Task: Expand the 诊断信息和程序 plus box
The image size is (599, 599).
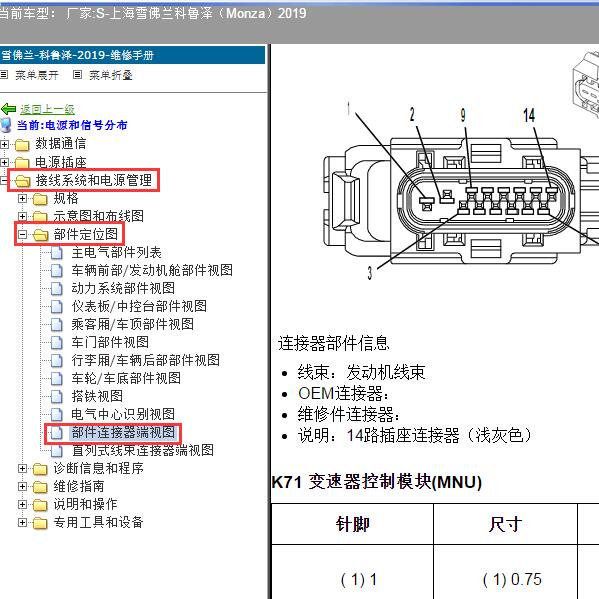Action: pyautogui.click(x=23, y=468)
